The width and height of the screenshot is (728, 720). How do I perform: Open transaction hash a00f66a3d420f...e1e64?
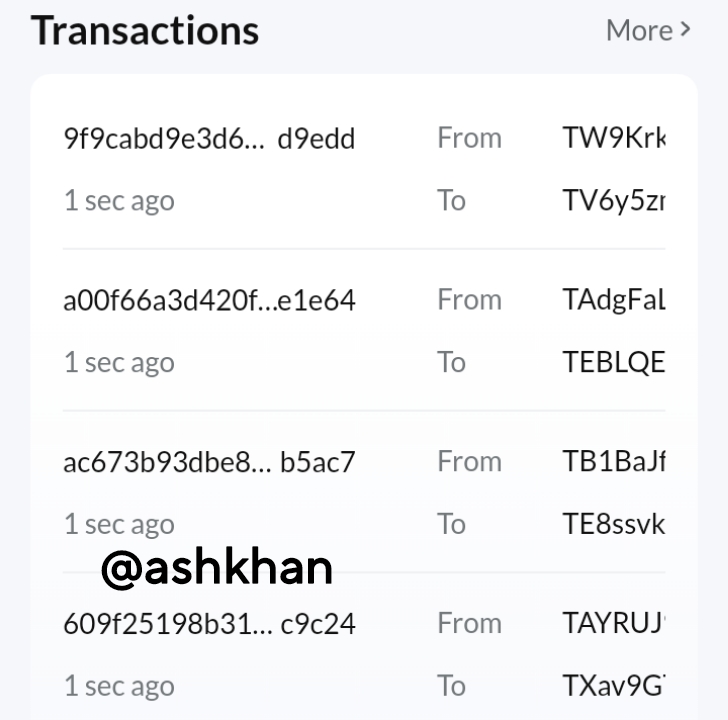click(209, 300)
